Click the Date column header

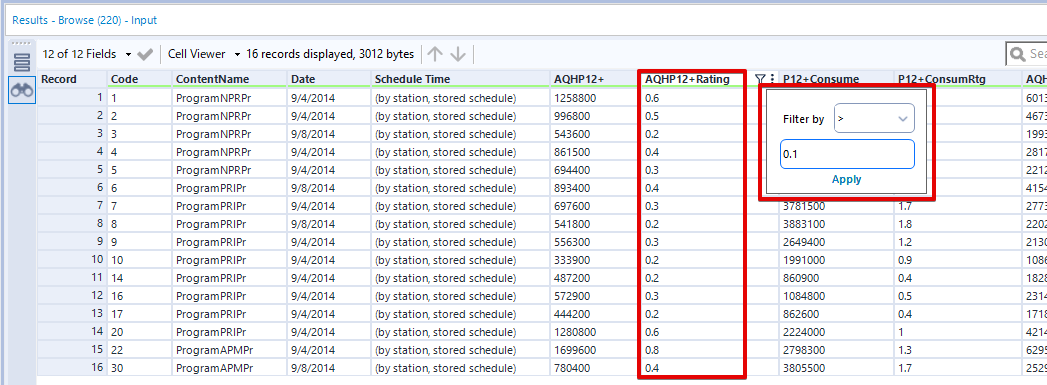click(329, 79)
